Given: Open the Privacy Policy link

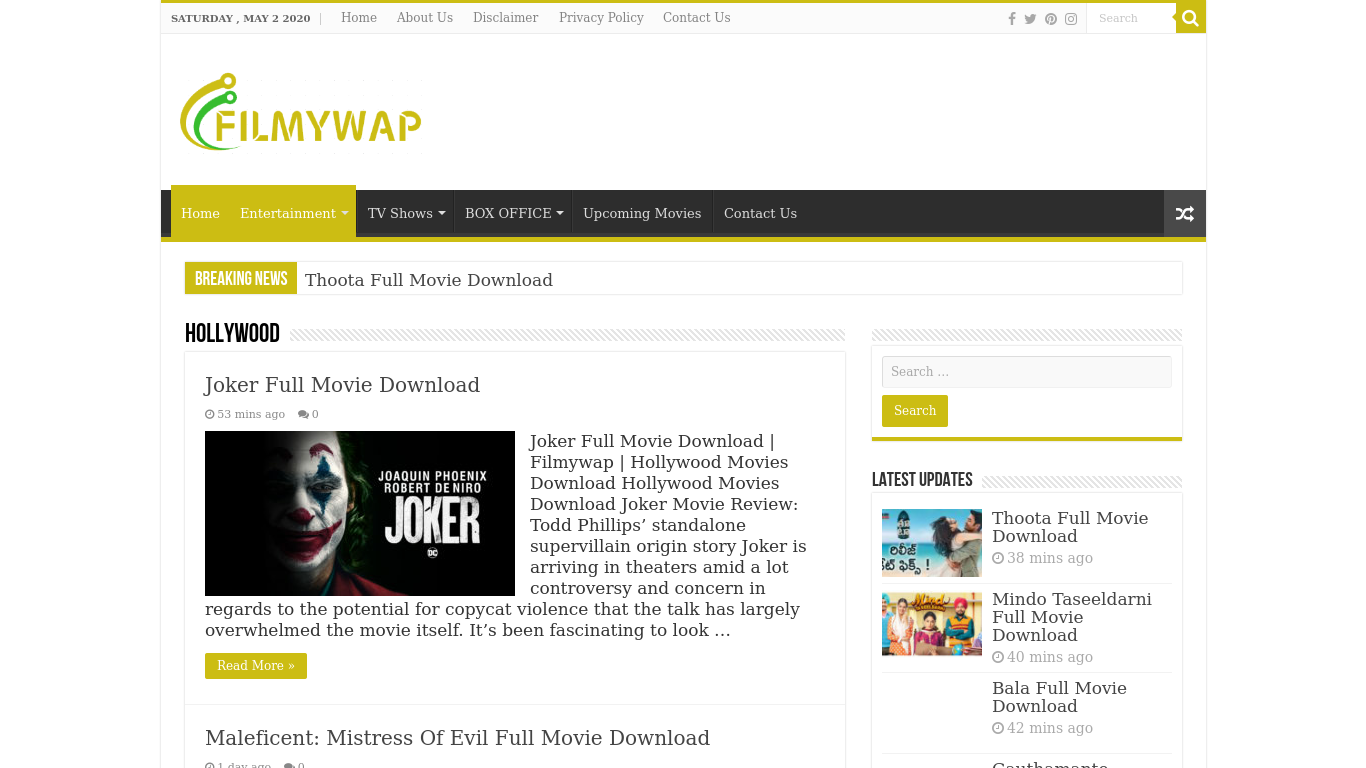Looking at the screenshot, I should click(x=601, y=18).
